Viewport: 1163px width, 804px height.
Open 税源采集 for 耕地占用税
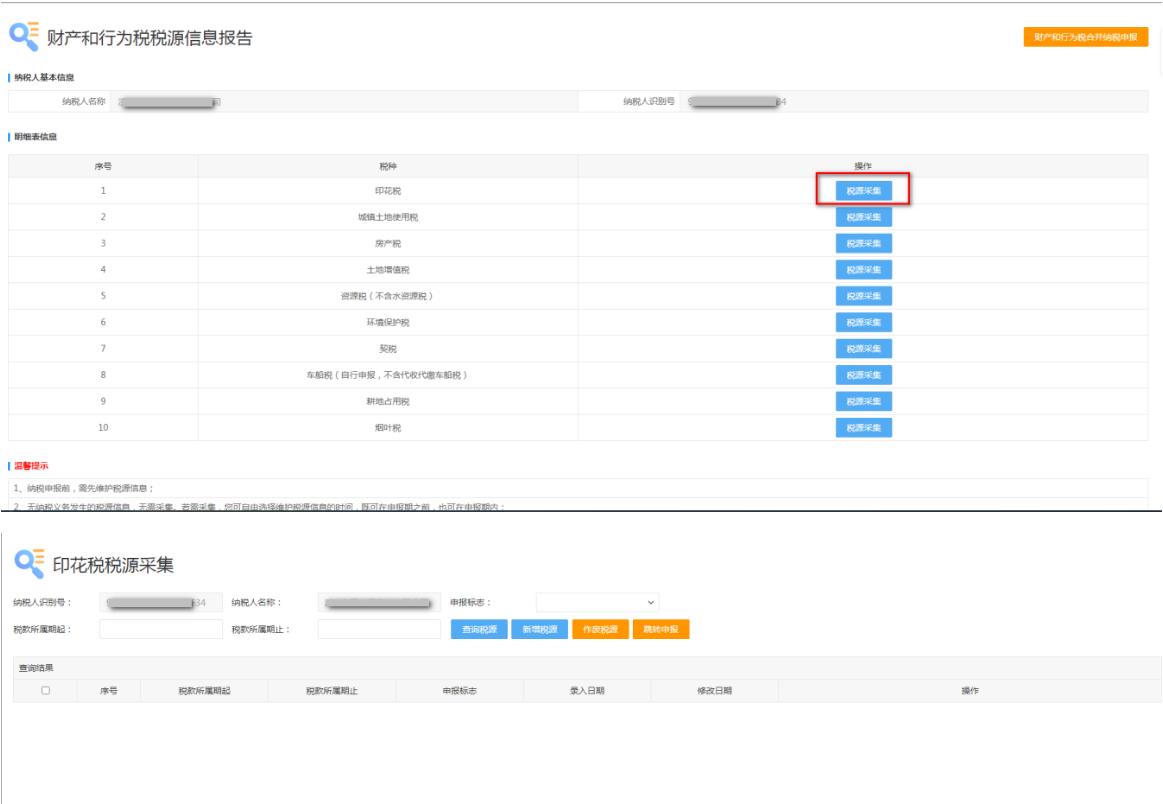[863, 401]
